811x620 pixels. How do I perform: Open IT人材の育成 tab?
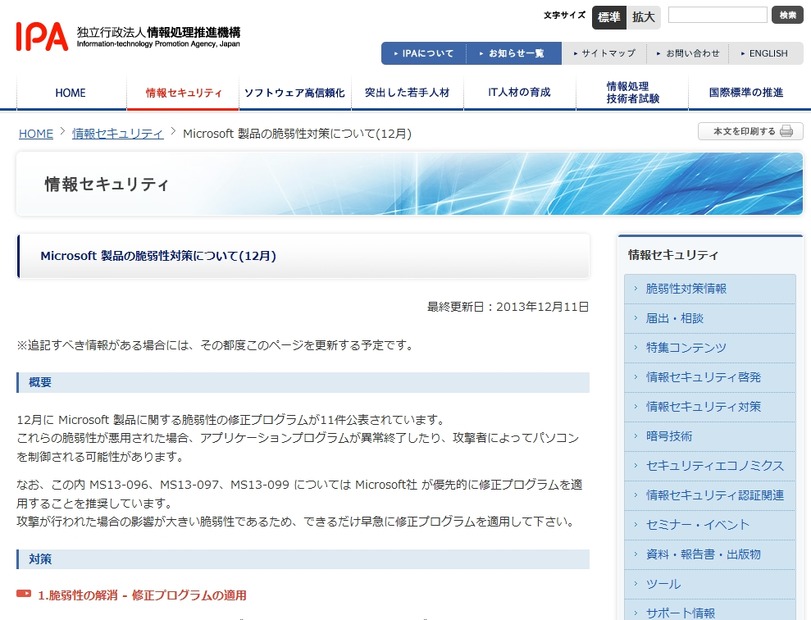519,93
